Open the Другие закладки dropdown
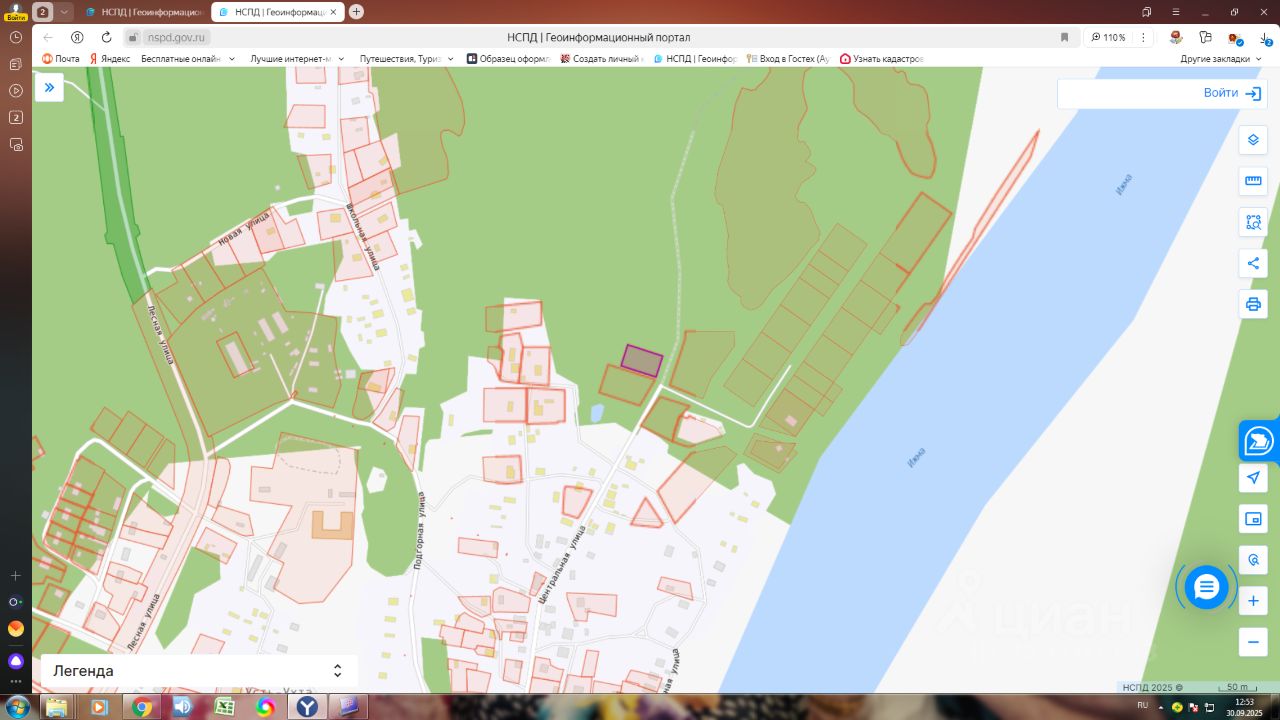The width and height of the screenshot is (1280, 720). [1221, 59]
